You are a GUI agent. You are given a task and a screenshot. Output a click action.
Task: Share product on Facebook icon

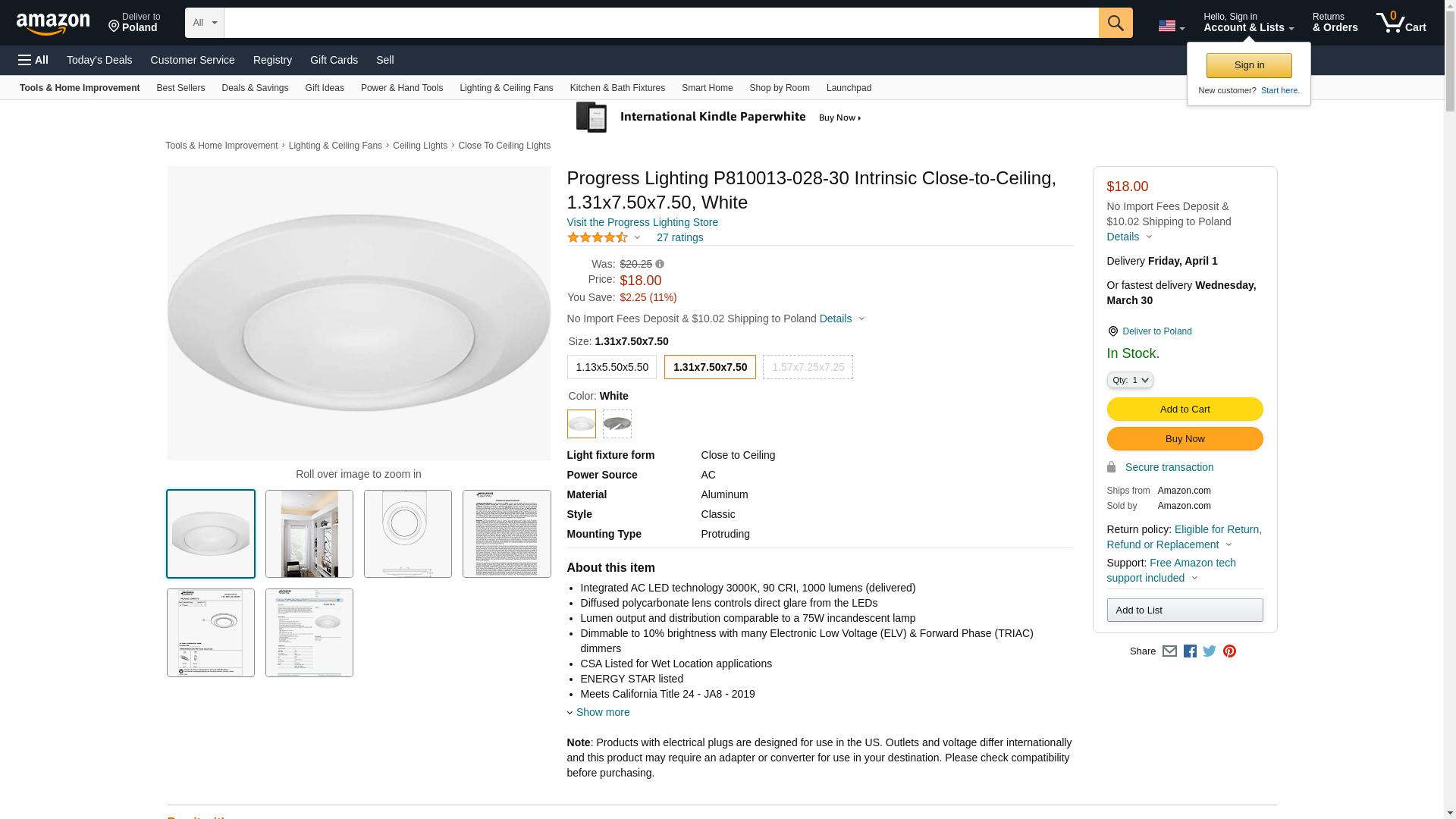coord(1190,651)
